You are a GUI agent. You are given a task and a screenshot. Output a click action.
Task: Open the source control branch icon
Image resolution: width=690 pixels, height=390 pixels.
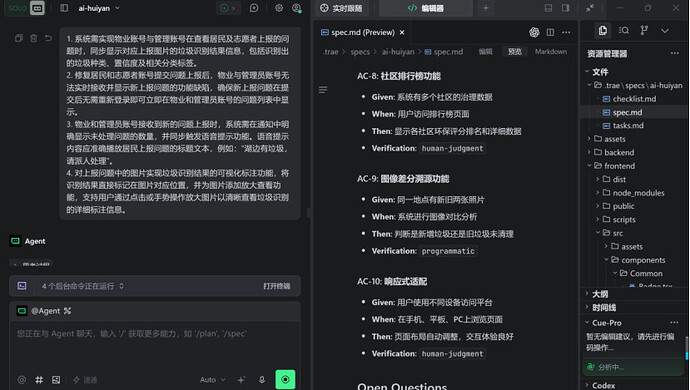(x=644, y=30)
